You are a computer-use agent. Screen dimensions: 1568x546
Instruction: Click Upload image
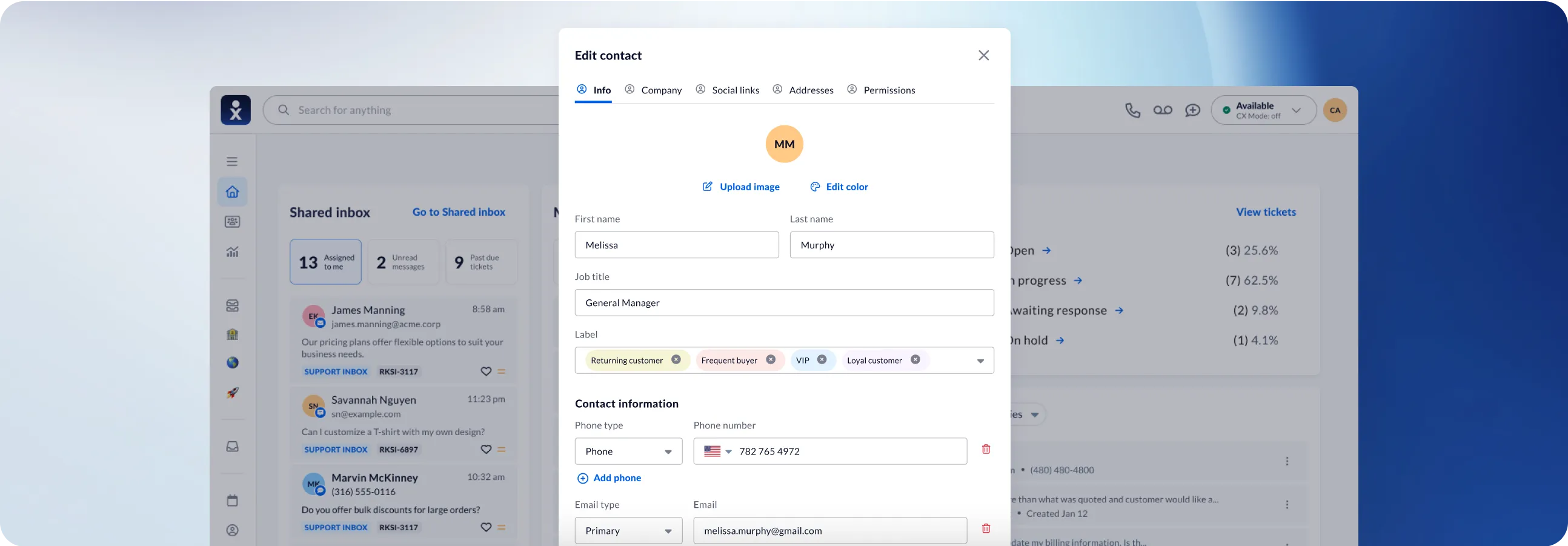[x=741, y=187]
